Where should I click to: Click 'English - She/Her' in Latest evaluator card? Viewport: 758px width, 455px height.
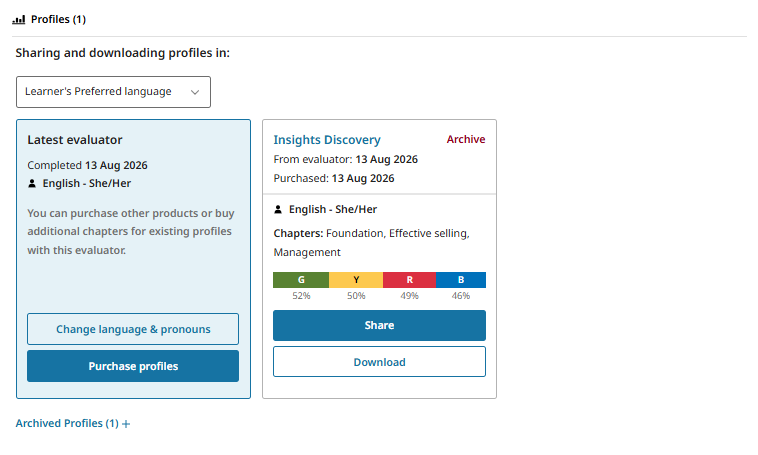point(87,184)
